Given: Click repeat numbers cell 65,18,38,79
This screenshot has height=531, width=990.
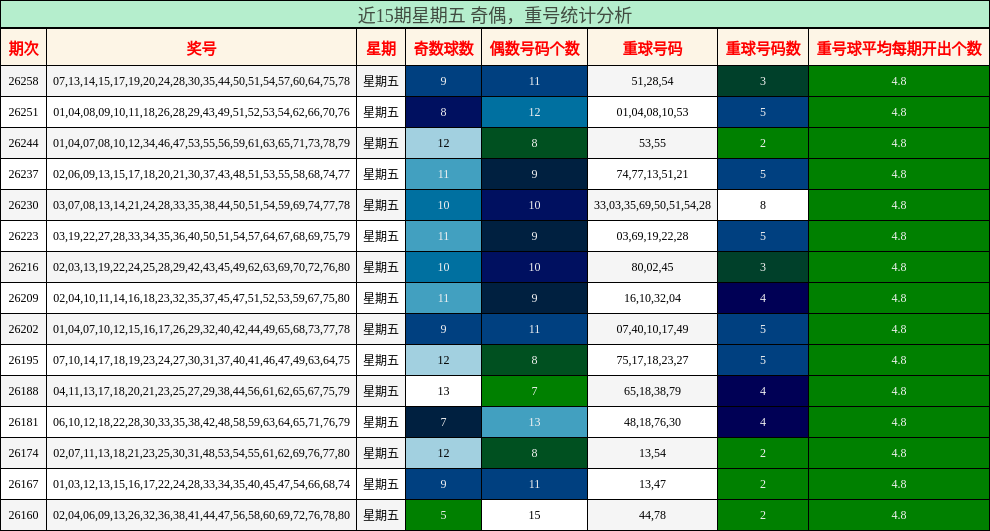Looking at the screenshot, I should pos(652,390).
